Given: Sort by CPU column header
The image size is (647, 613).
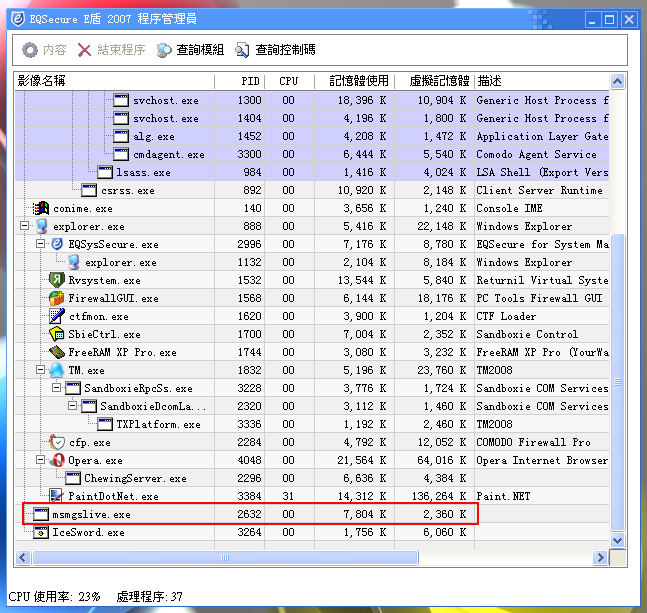Looking at the screenshot, I should click(290, 81).
